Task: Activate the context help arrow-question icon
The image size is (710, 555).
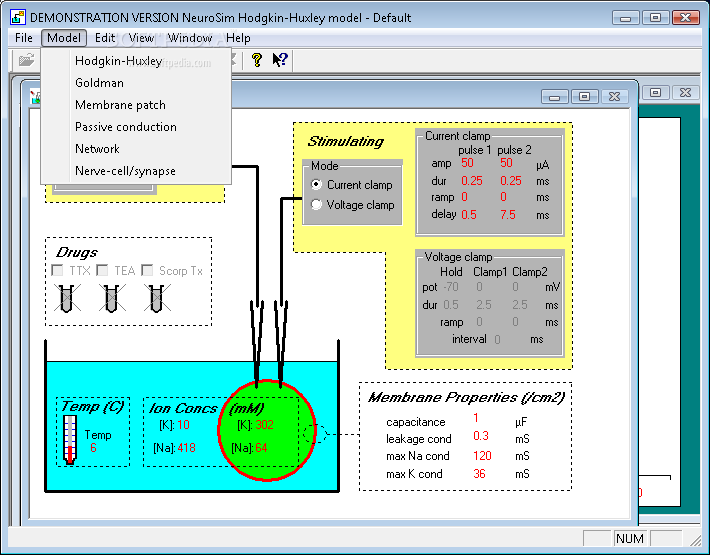Action: (280, 60)
